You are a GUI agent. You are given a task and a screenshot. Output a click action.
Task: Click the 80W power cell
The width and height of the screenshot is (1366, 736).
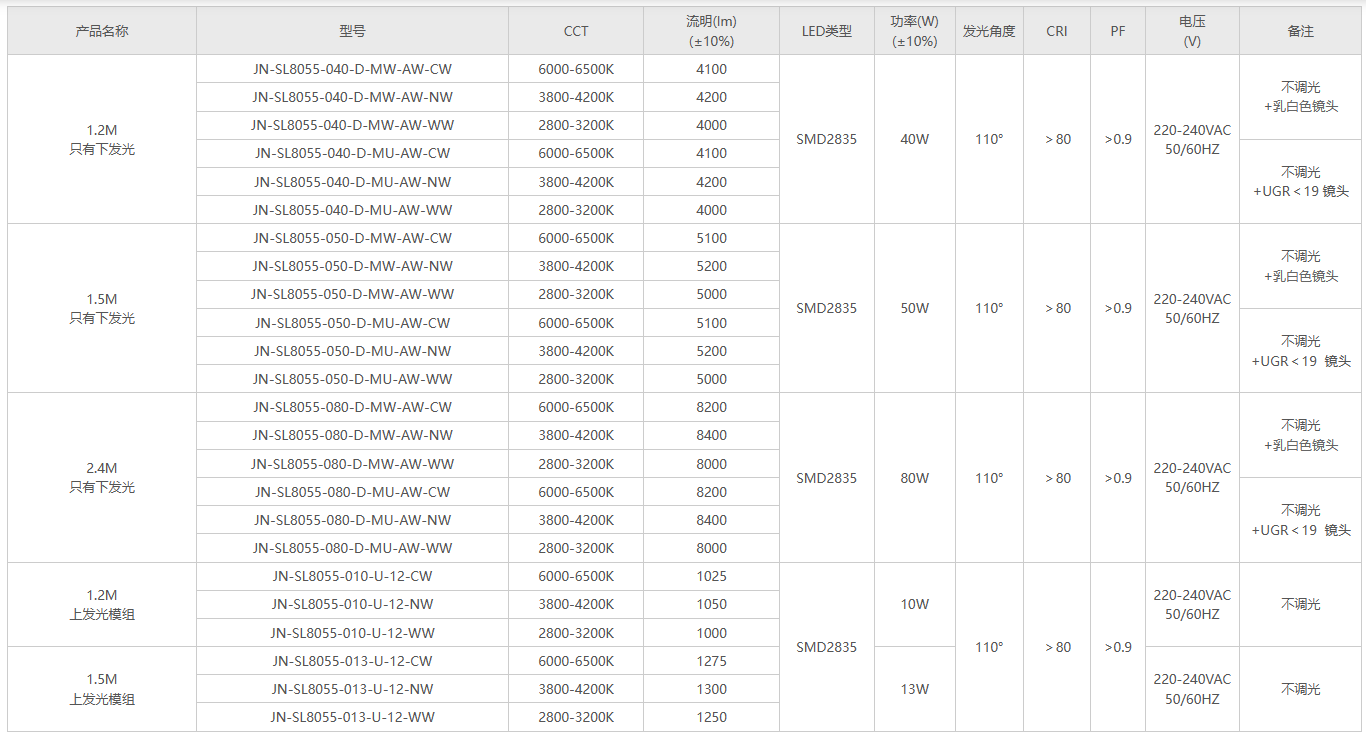(914, 478)
